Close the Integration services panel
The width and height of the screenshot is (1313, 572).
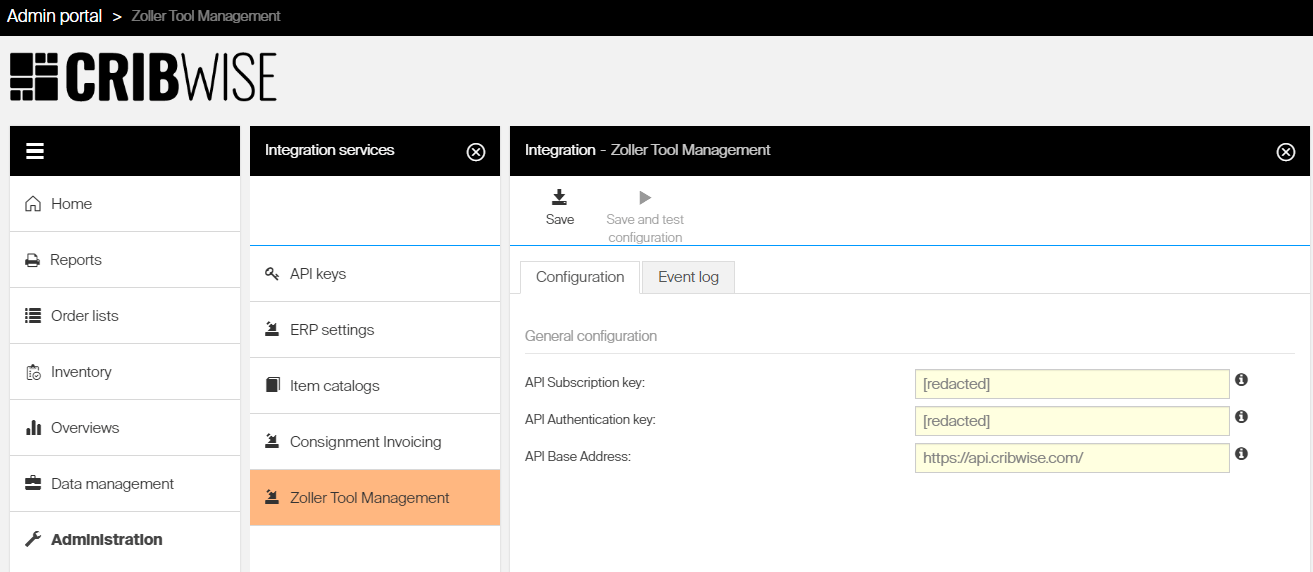[476, 152]
